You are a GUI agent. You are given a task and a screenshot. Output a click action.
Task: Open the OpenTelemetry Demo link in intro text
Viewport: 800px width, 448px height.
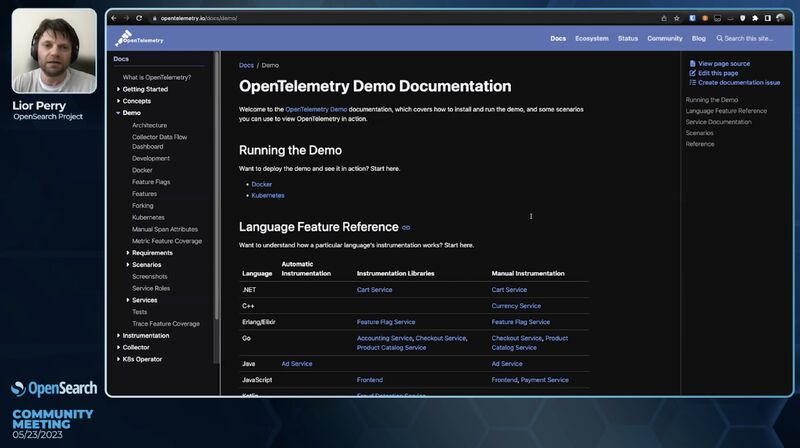pos(316,109)
